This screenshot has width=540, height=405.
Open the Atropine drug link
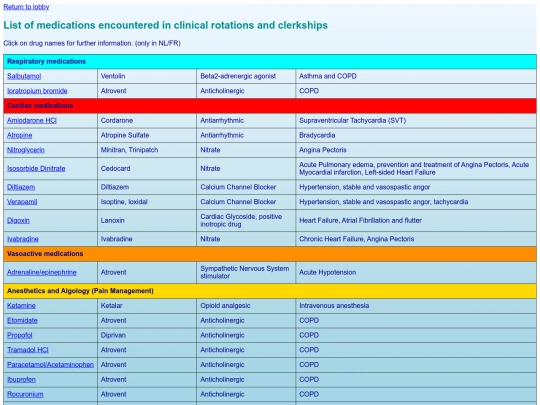(x=20, y=135)
